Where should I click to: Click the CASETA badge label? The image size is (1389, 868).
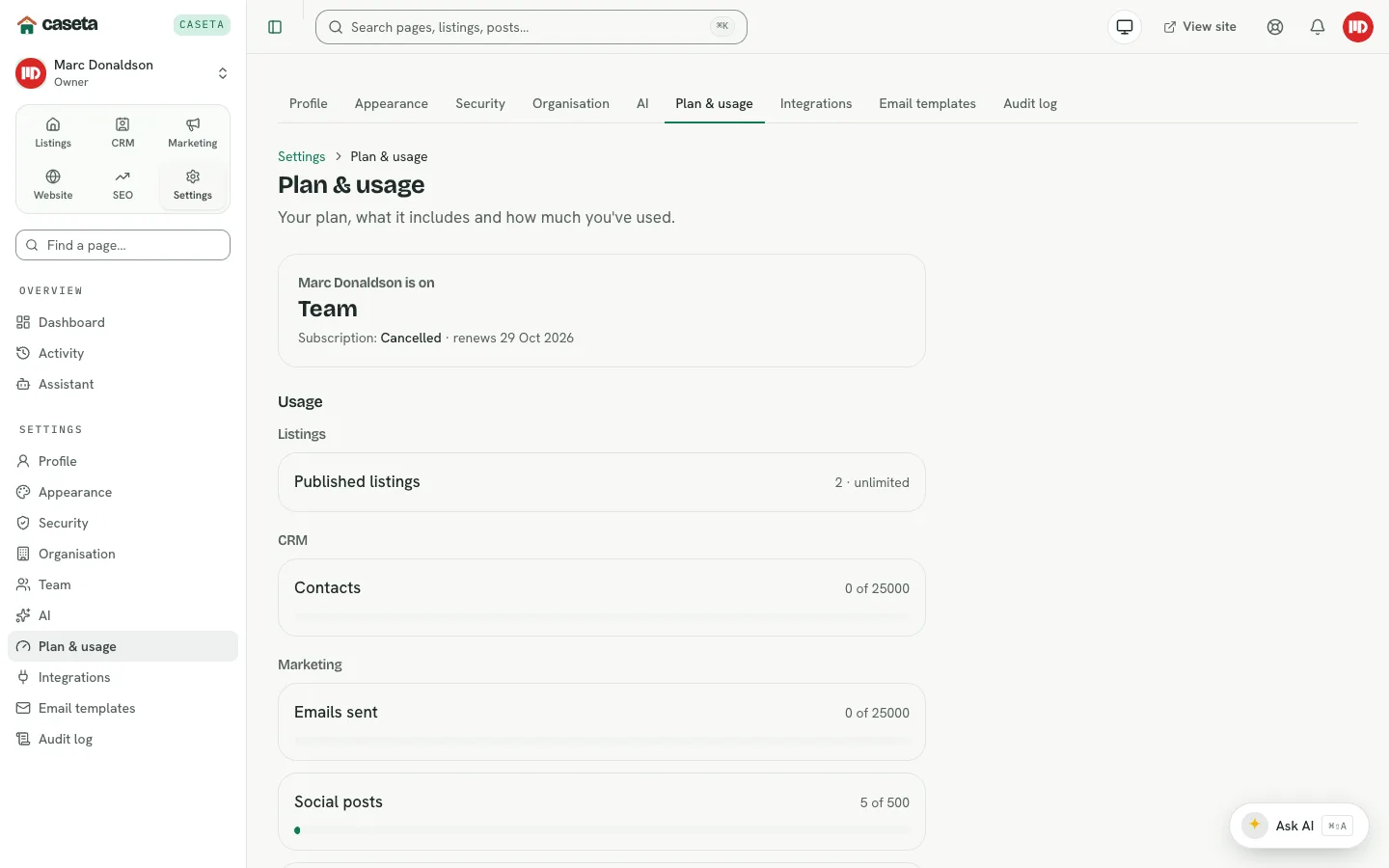point(202,25)
